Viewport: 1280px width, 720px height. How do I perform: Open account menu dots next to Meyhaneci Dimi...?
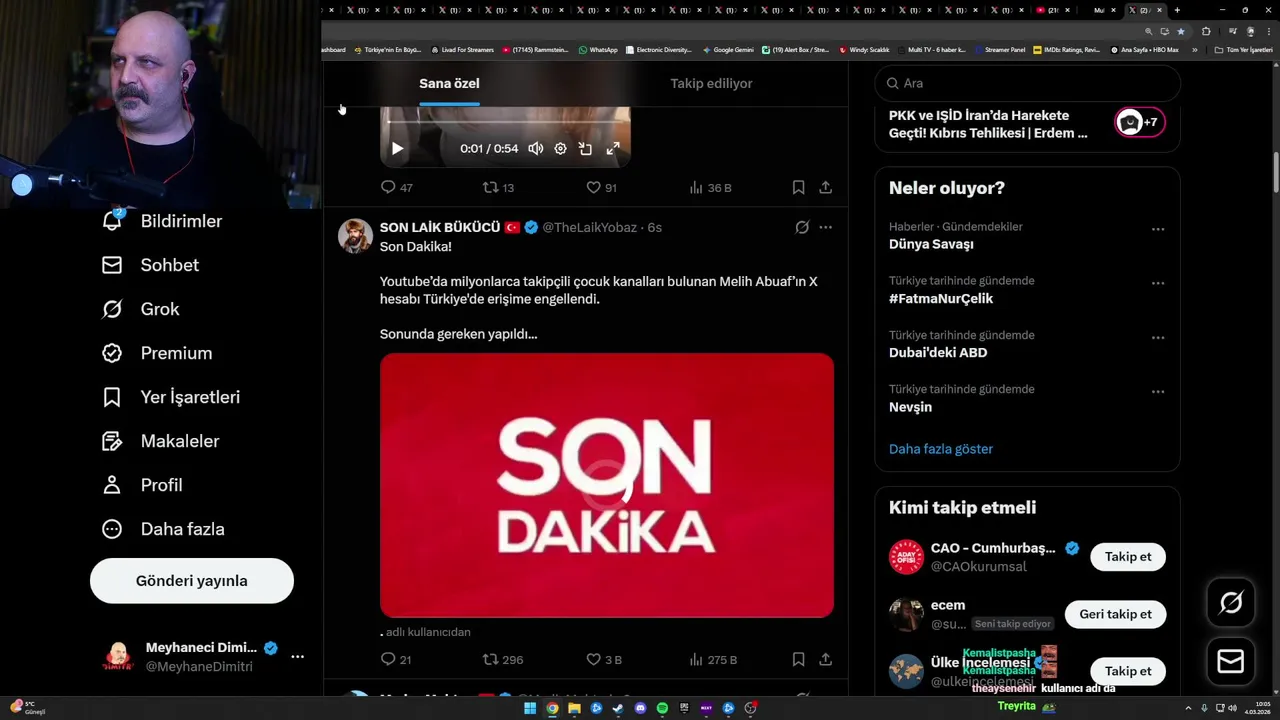297,656
